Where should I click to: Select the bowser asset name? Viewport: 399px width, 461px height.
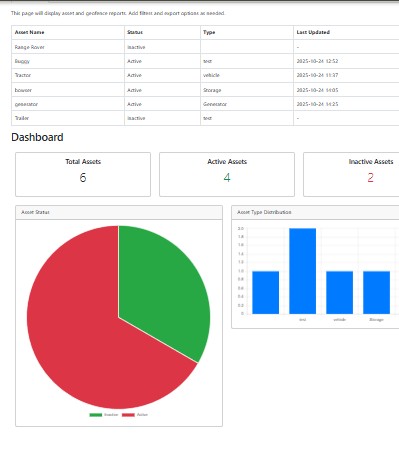coord(23,90)
